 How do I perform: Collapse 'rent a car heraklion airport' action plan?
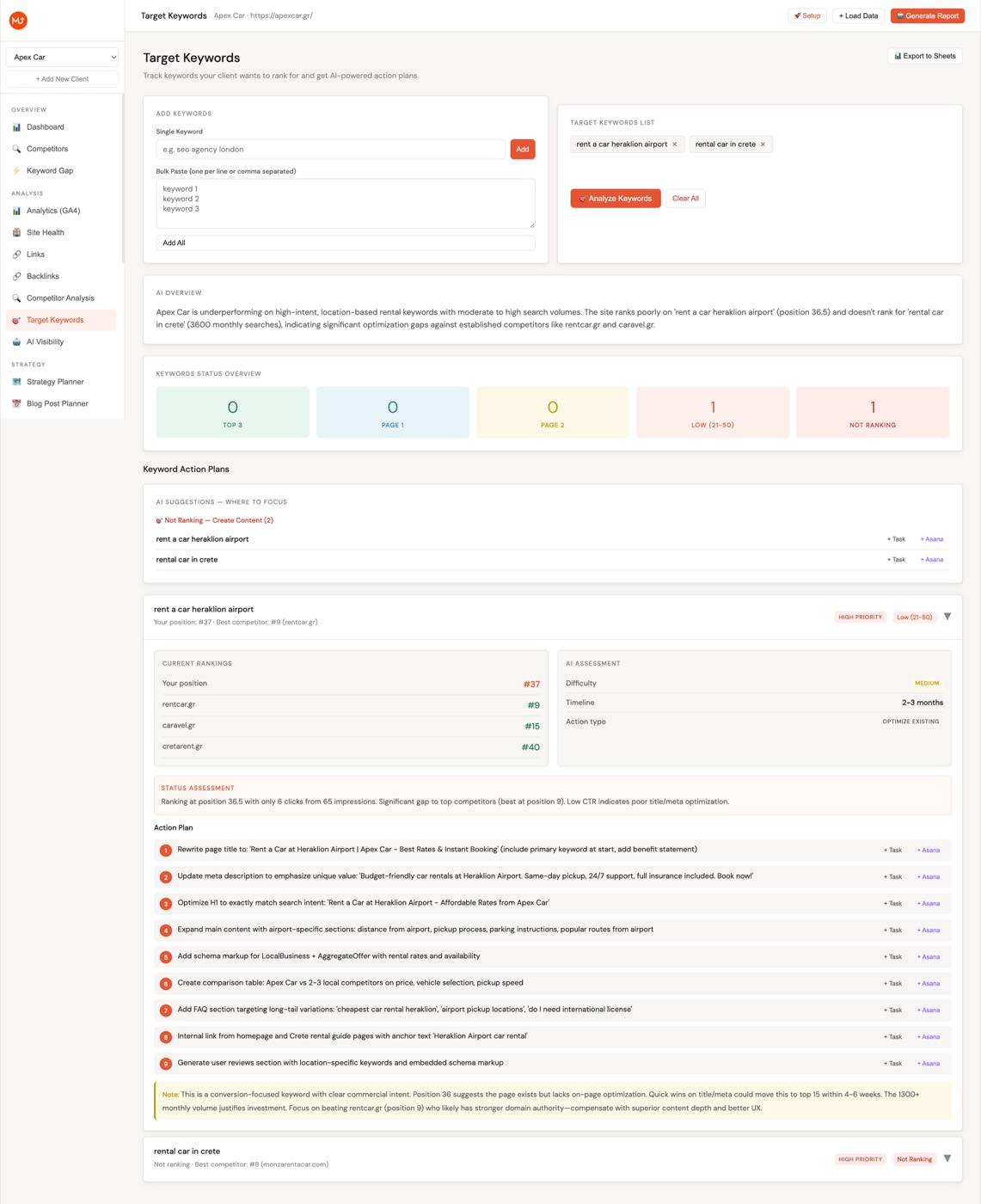pyautogui.click(x=947, y=617)
